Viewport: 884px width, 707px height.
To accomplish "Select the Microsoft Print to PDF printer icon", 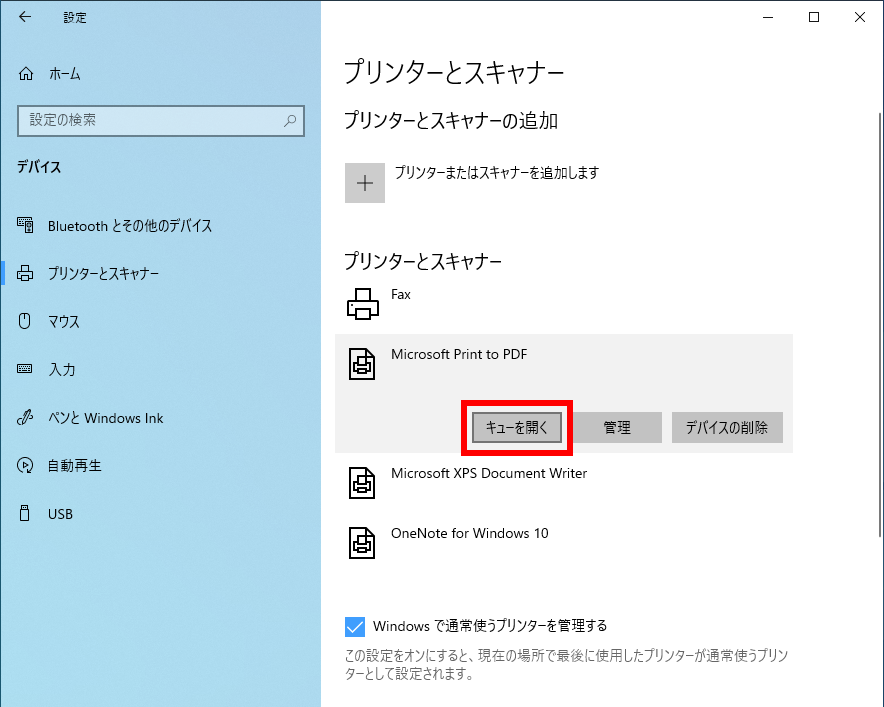I will [x=360, y=363].
